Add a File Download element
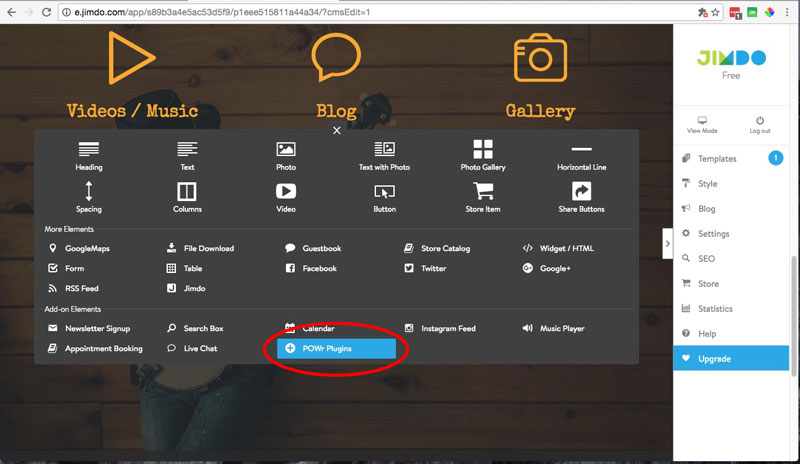This screenshot has height=464, width=800. 201,248
